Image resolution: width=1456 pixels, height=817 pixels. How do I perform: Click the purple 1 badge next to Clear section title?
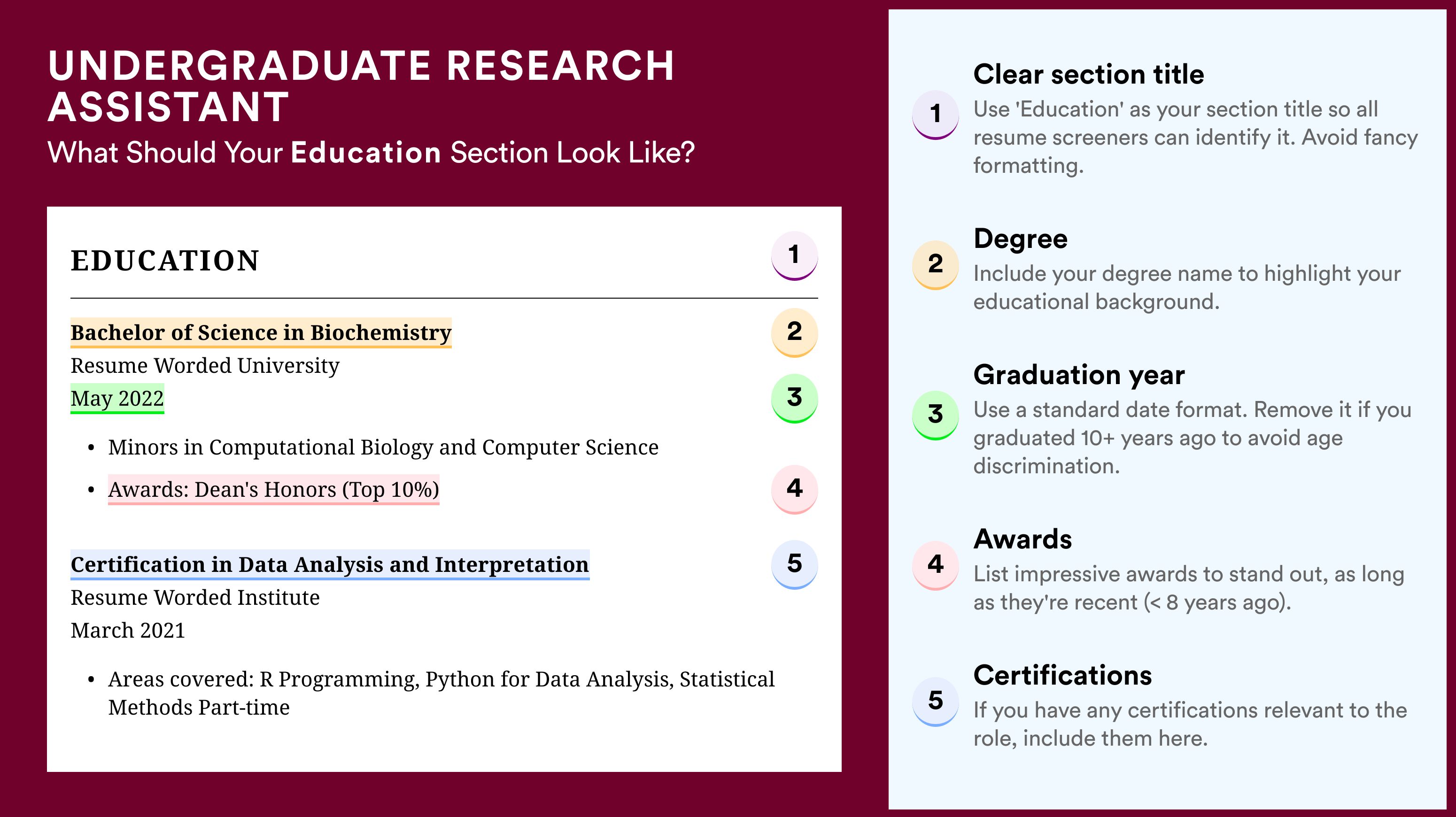[935, 115]
